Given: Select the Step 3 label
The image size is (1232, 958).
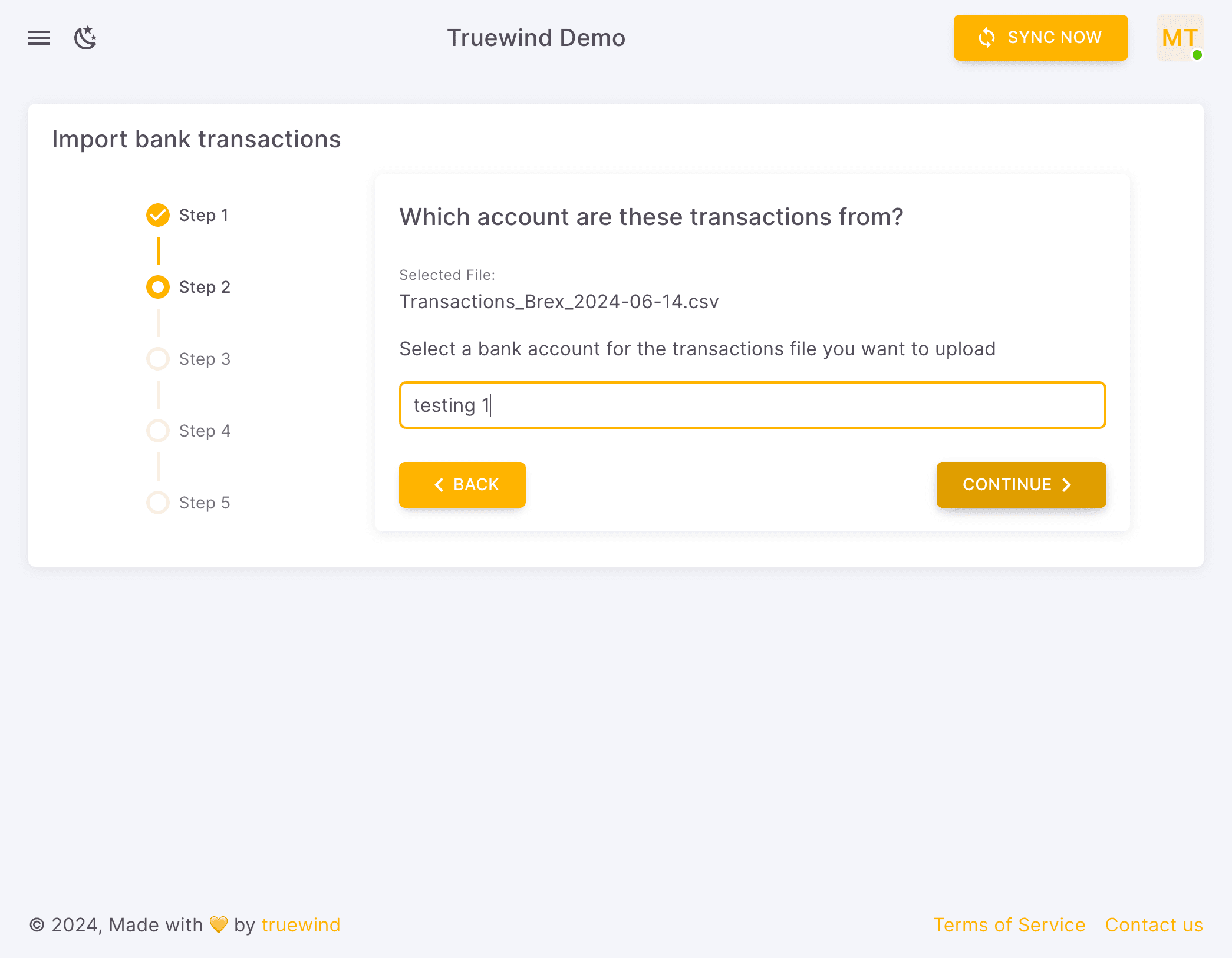Looking at the screenshot, I should tap(205, 359).
